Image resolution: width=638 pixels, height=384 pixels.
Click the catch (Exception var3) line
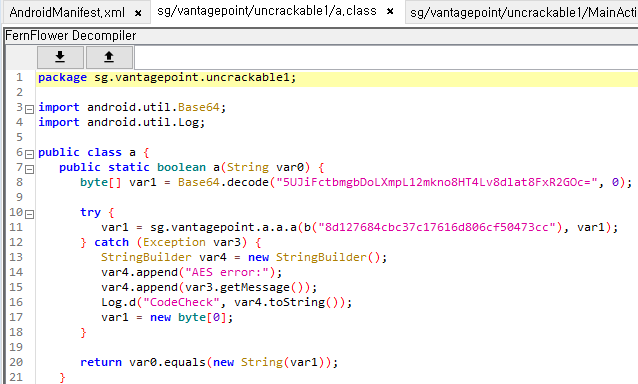click(171, 242)
